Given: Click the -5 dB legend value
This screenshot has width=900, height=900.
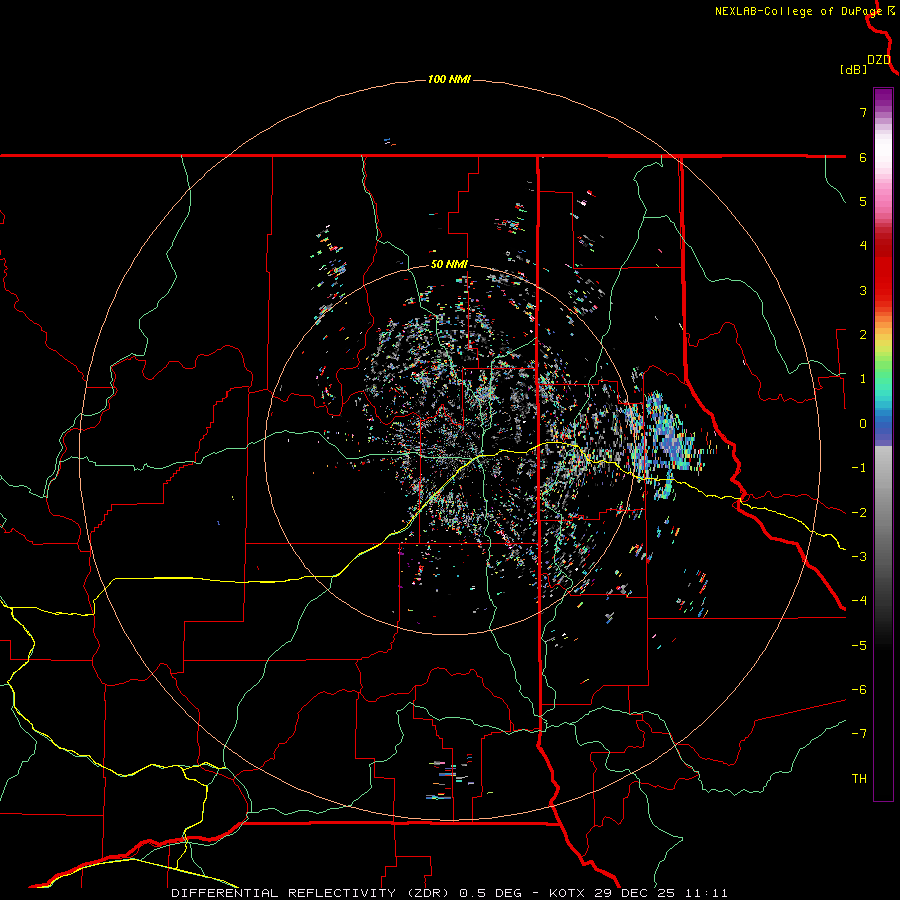Looking at the screenshot, I should coord(859,646).
